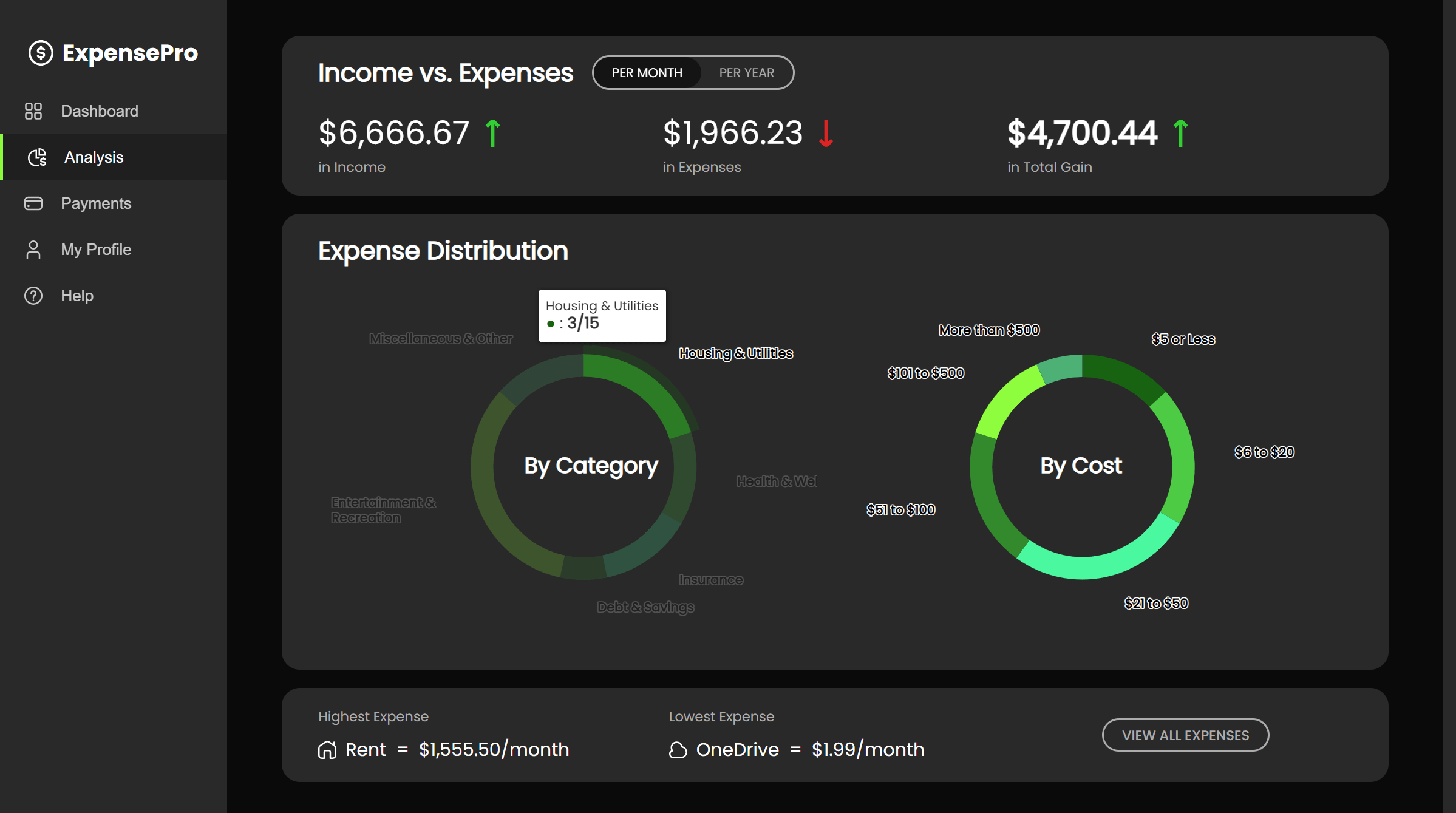The width and height of the screenshot is (1456, 813).
Task: Click the Dashboard grid icon
Action: (x=33, y=111)
